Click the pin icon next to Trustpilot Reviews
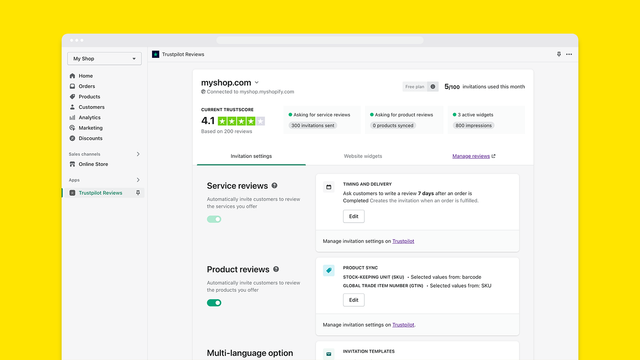640x360 pixels. tap(138, 193)
